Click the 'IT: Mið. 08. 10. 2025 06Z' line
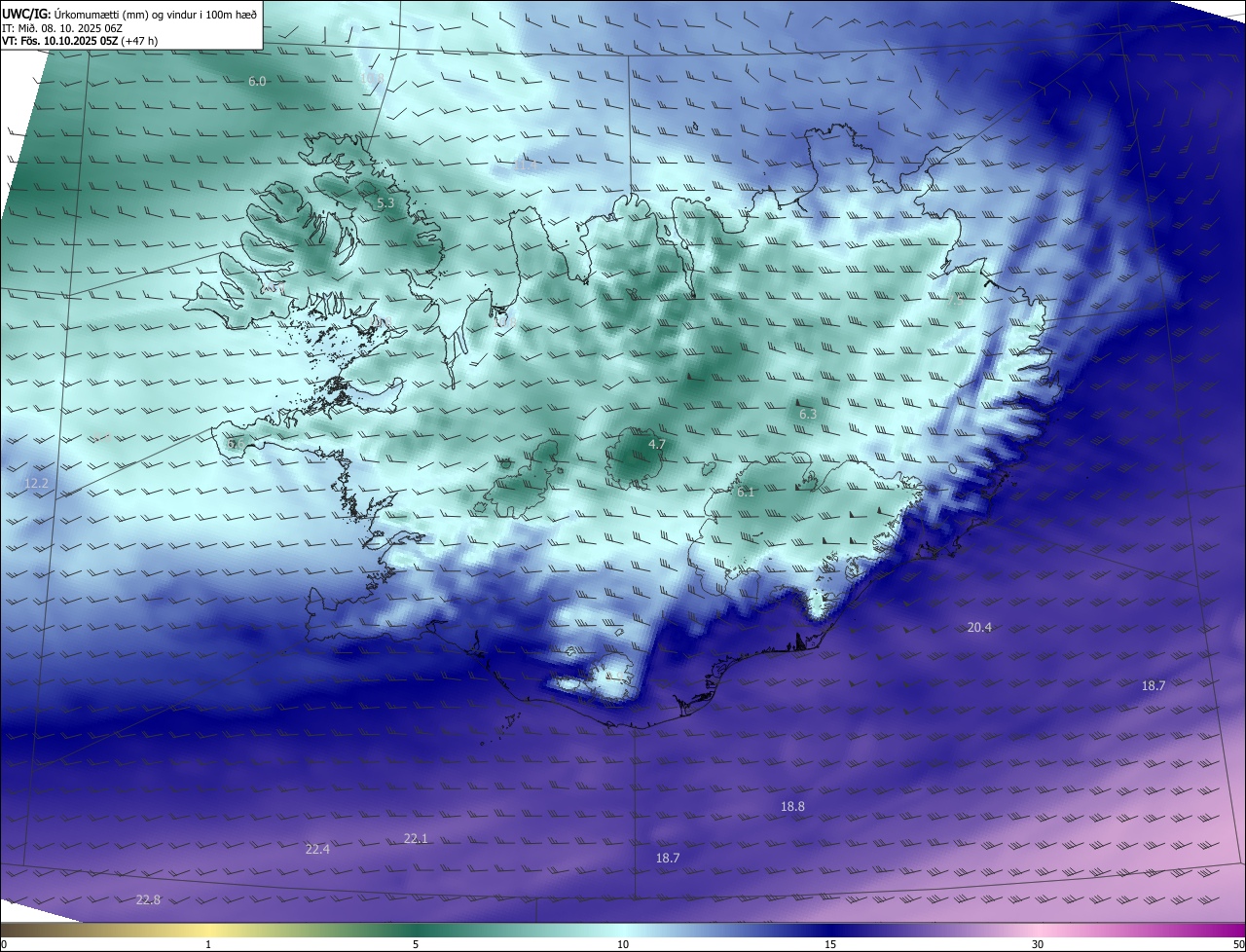Screen dimensions: 1246x952 (62, 28)
